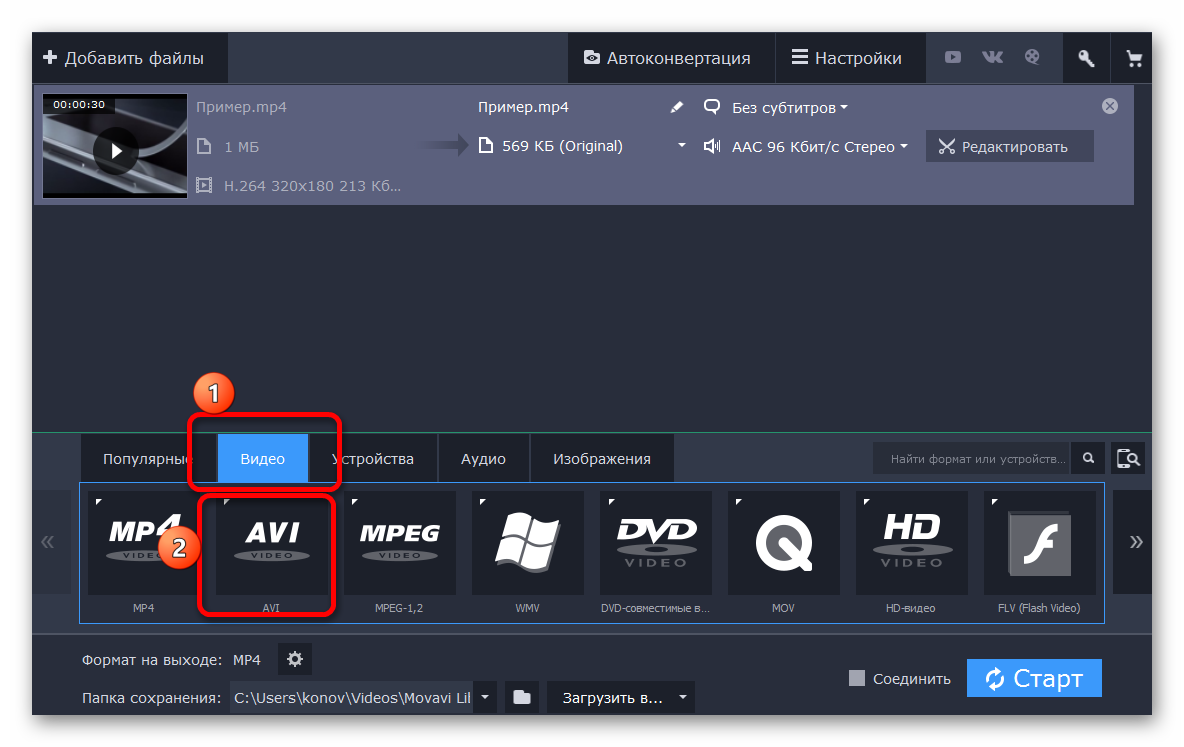Click the format search input field
This screenshot has height=747, width=1184.
pos(972,459)
